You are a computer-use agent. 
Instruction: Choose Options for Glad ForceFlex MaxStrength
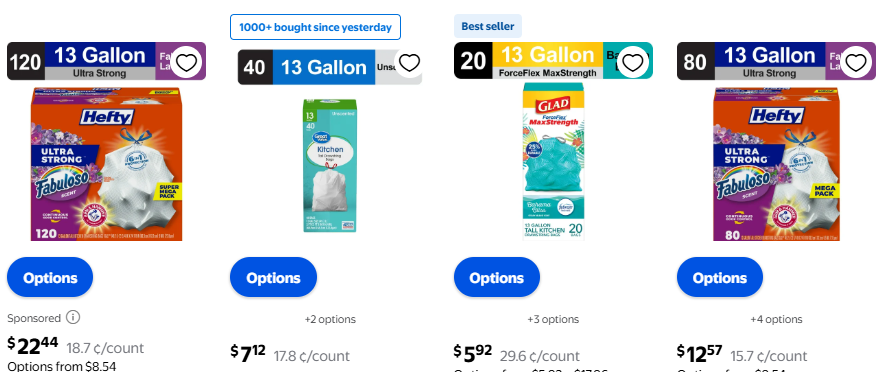497,277
